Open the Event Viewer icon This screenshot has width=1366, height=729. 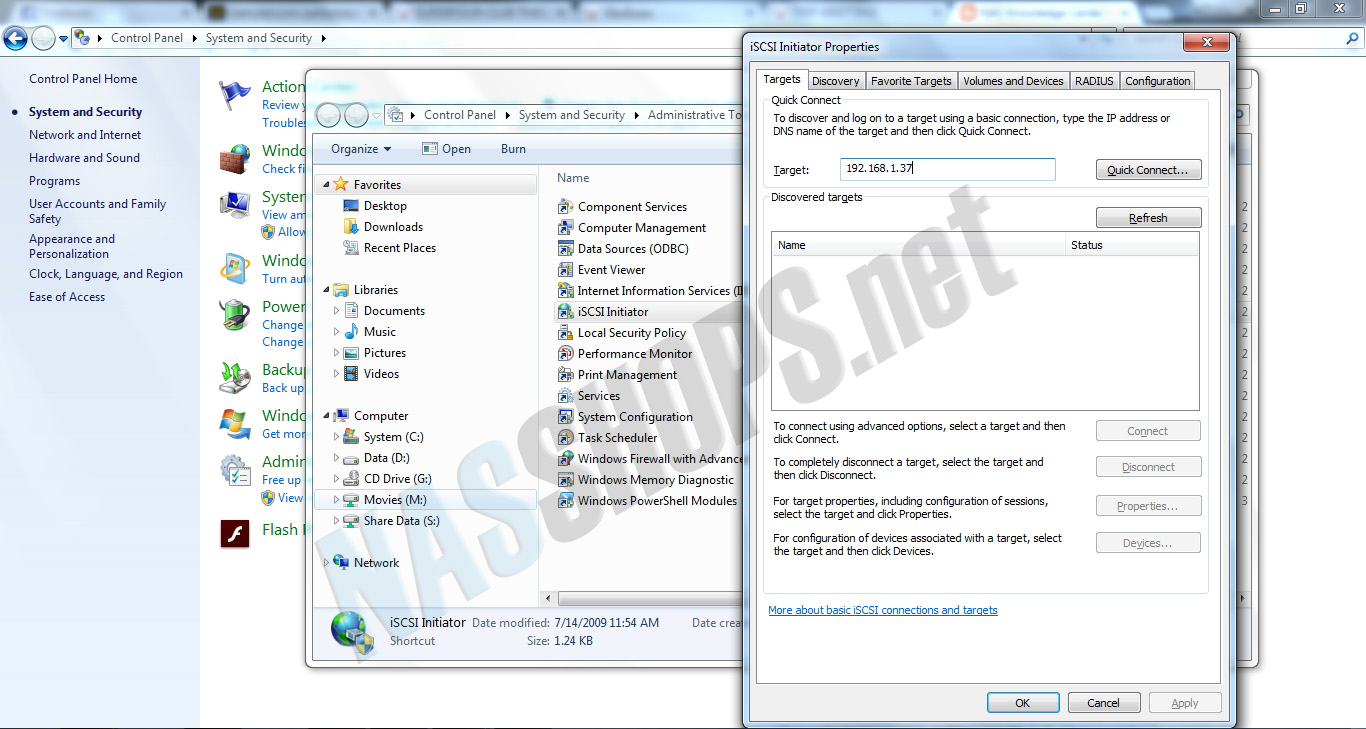[567, 270]
